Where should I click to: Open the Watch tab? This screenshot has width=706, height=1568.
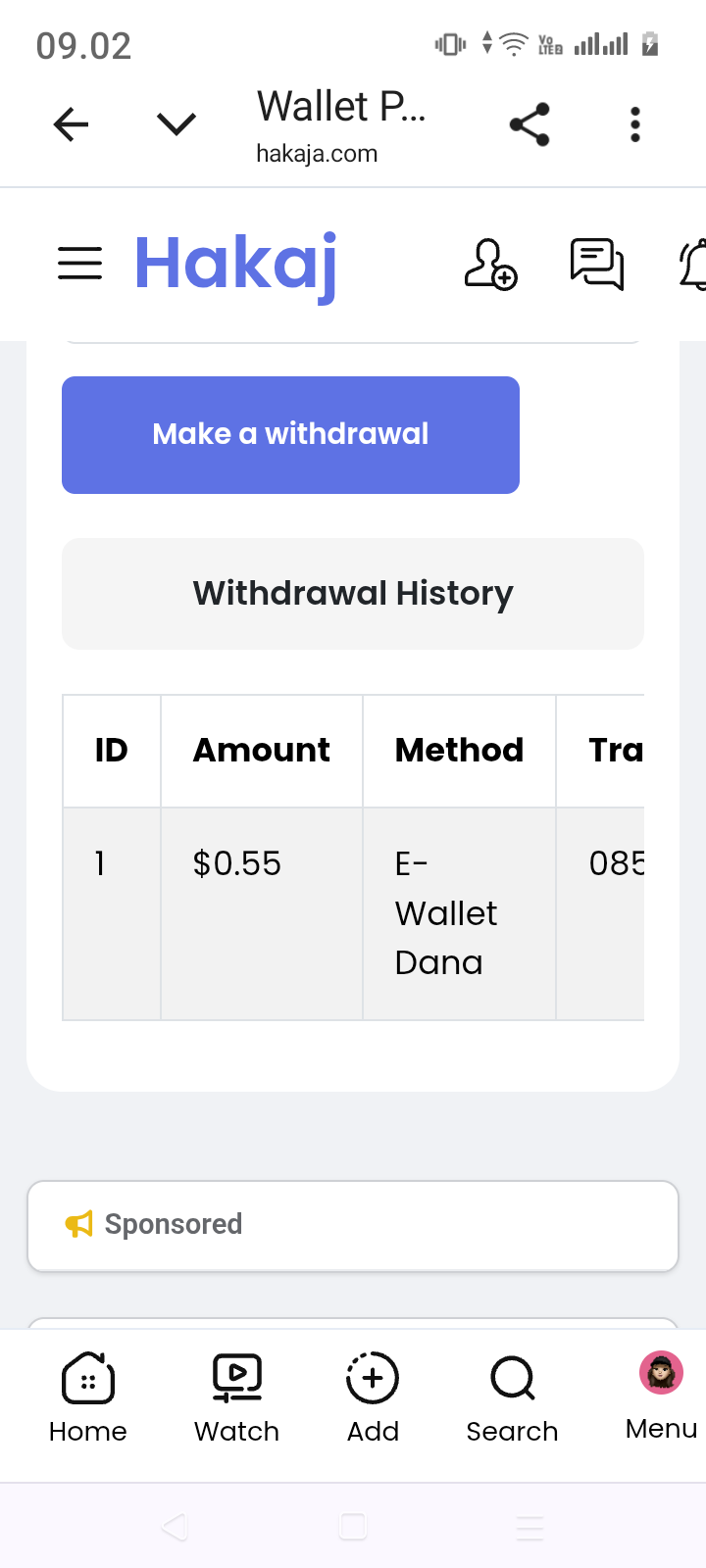point(237,1396)
